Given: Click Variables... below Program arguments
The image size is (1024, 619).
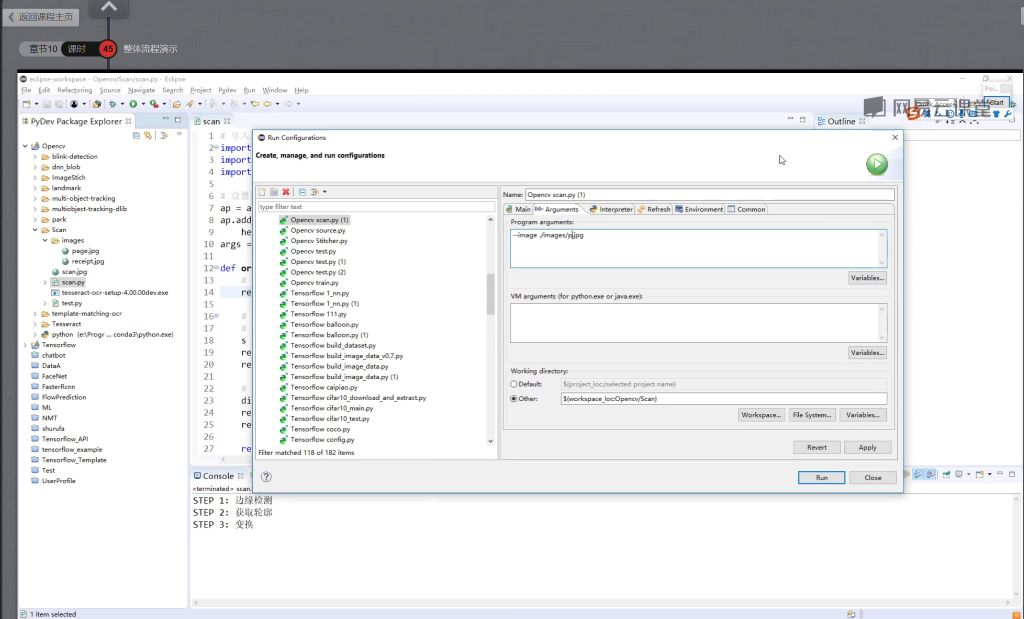Looking at the screenshot, I should click(867, 278).
